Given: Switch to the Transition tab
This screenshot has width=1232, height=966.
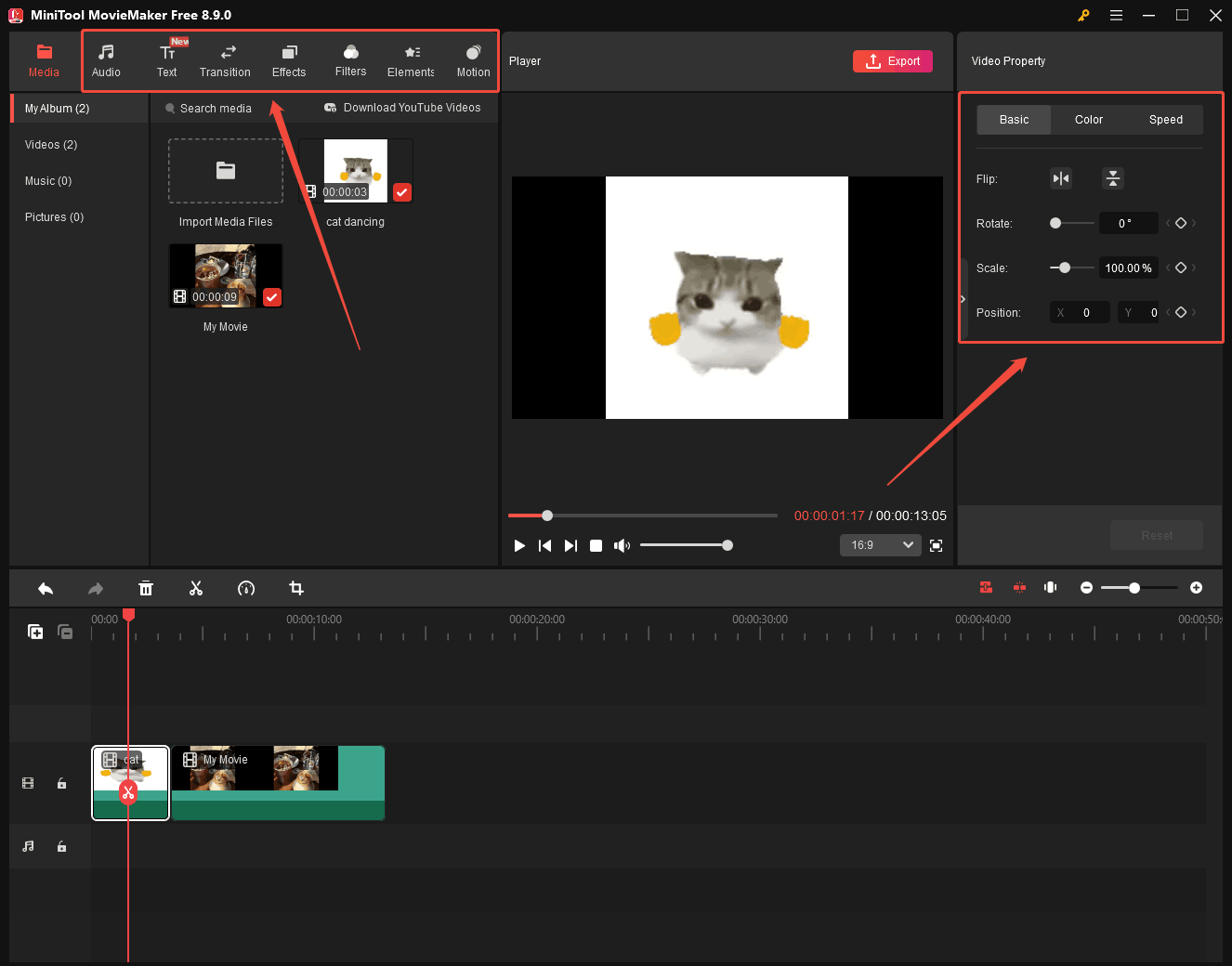Looking at the screenshot, I should pos(225,61).
